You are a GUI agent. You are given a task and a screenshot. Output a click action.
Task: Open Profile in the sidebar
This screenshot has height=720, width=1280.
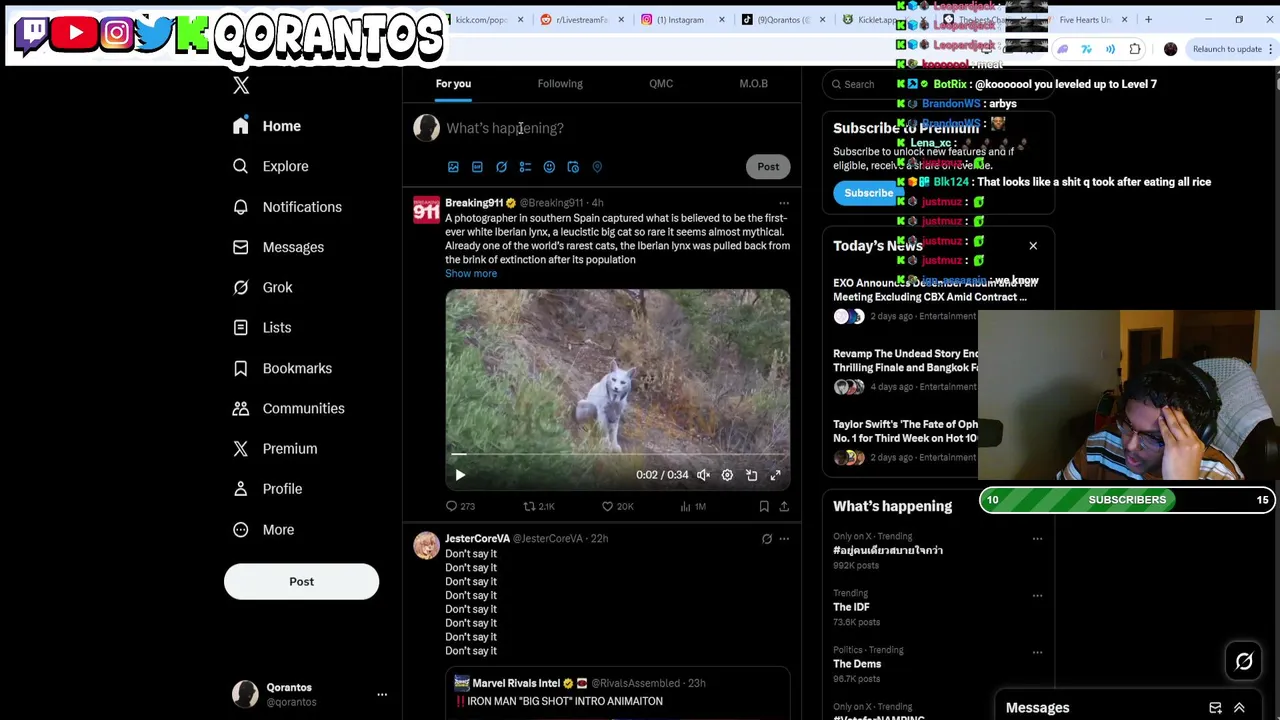coord(267,489)
